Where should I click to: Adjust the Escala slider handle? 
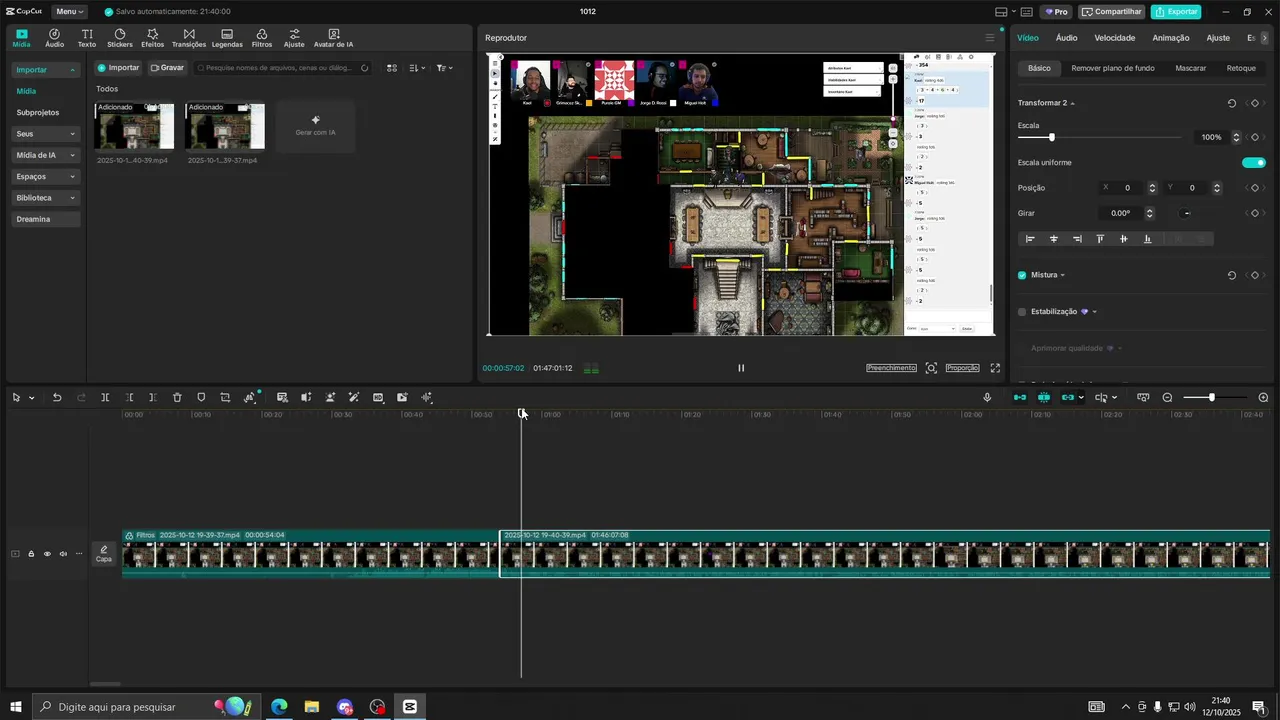coord(1051,137)
